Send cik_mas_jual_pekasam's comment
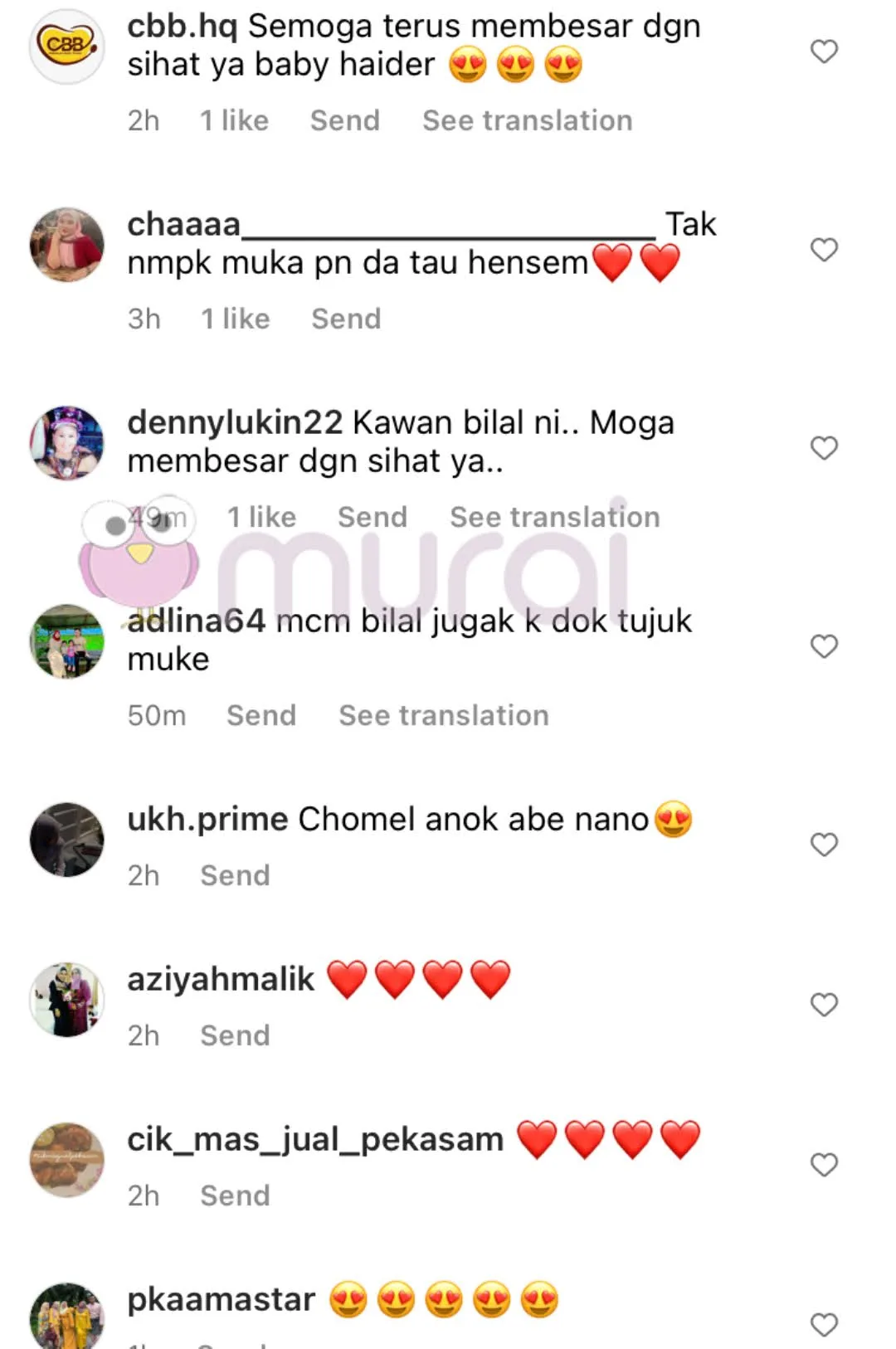The image size is (896, 1349). (x=236, y=1196)
